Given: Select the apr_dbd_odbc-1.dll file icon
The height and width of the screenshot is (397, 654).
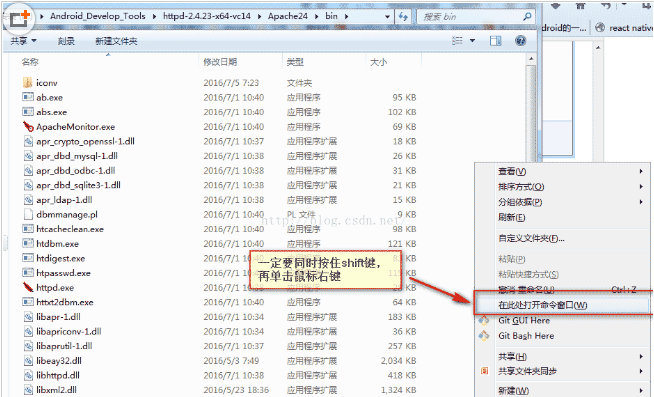Looking at the screenshot, I should (28, 171).
